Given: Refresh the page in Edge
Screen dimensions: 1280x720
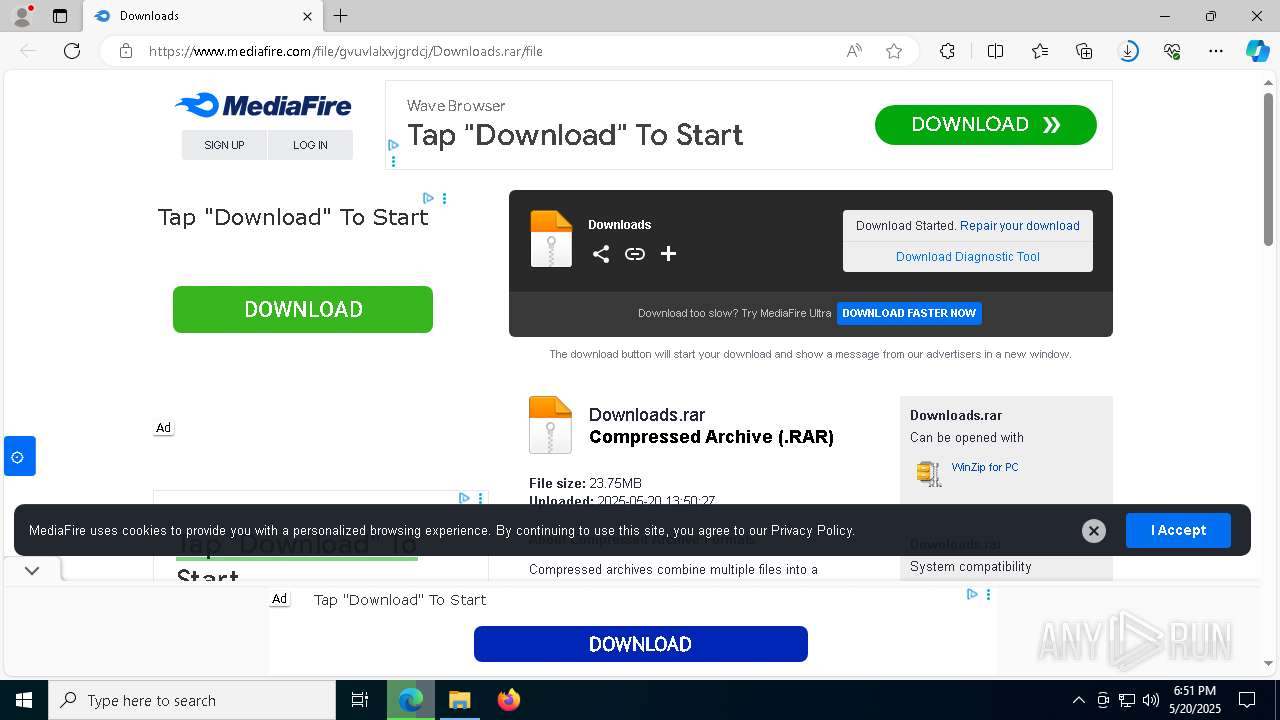Looking at the screenshot, I should point(72,51).
